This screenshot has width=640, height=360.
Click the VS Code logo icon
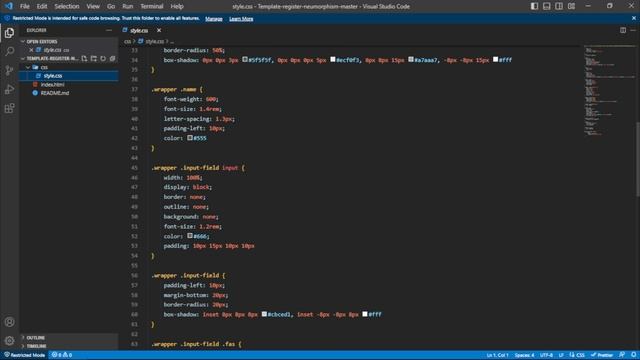(x=9, y=6)
